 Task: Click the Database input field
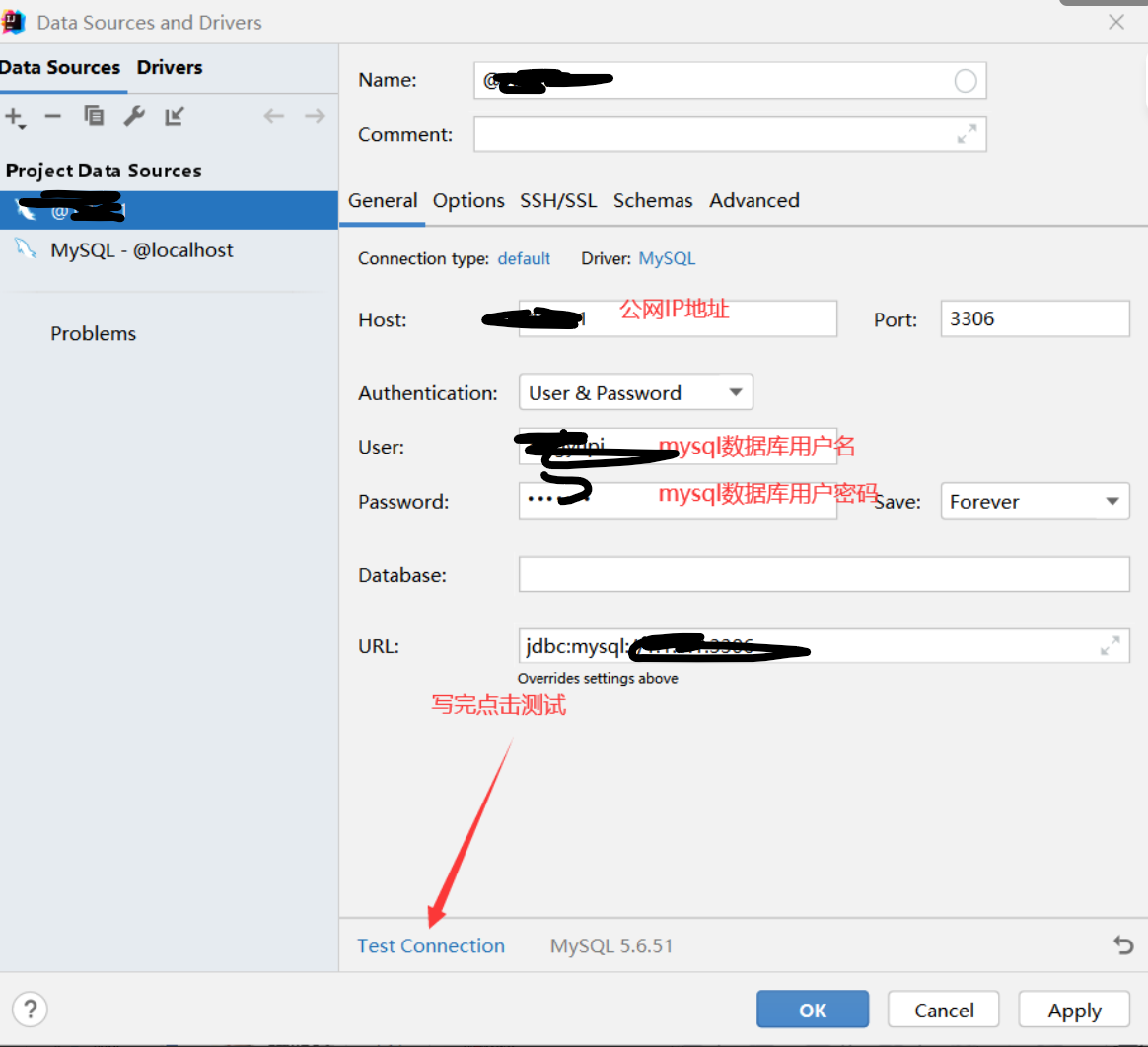[x=824, y=574]
